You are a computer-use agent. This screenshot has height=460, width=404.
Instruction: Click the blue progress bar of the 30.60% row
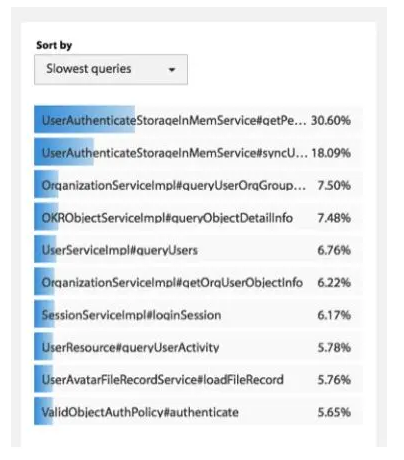tap(84, 120)
